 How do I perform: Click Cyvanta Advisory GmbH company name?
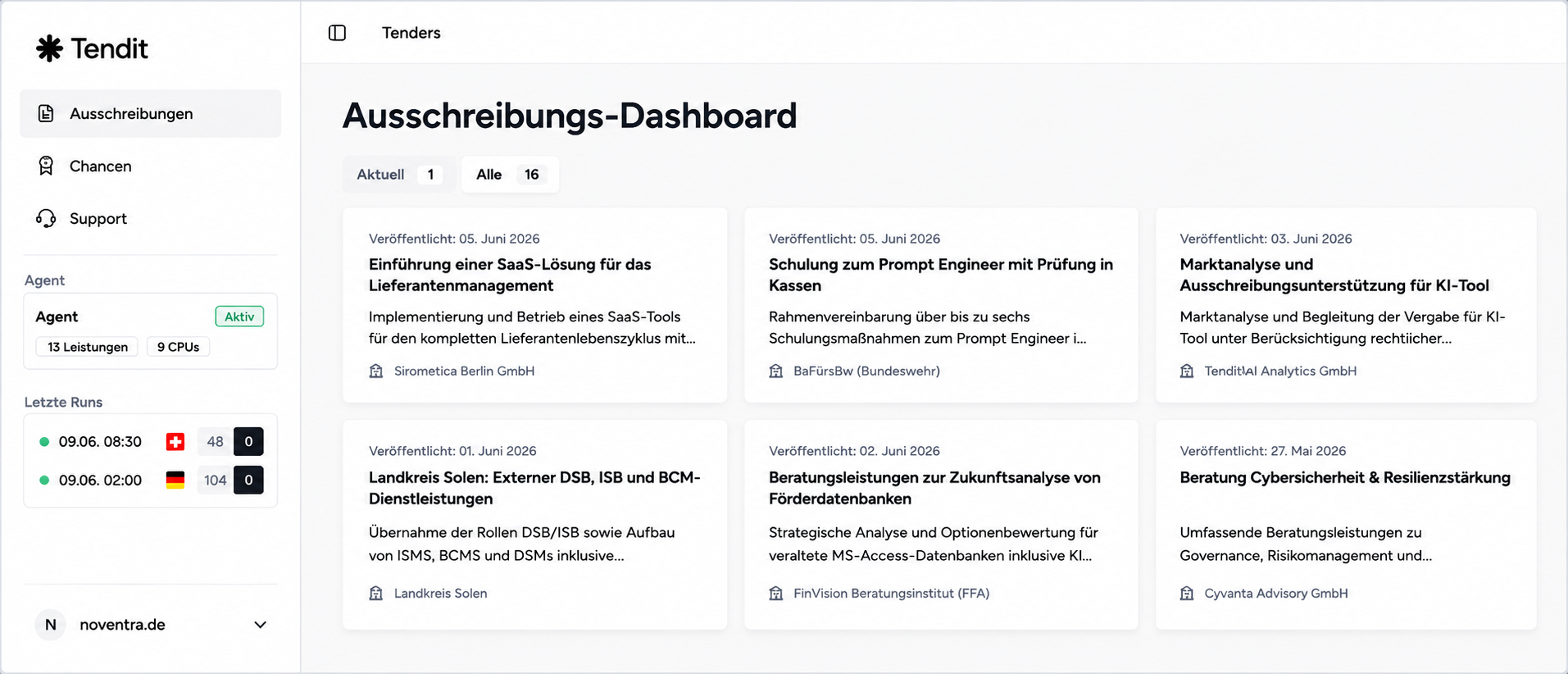pyautogui.click(x=1275, y=593)
